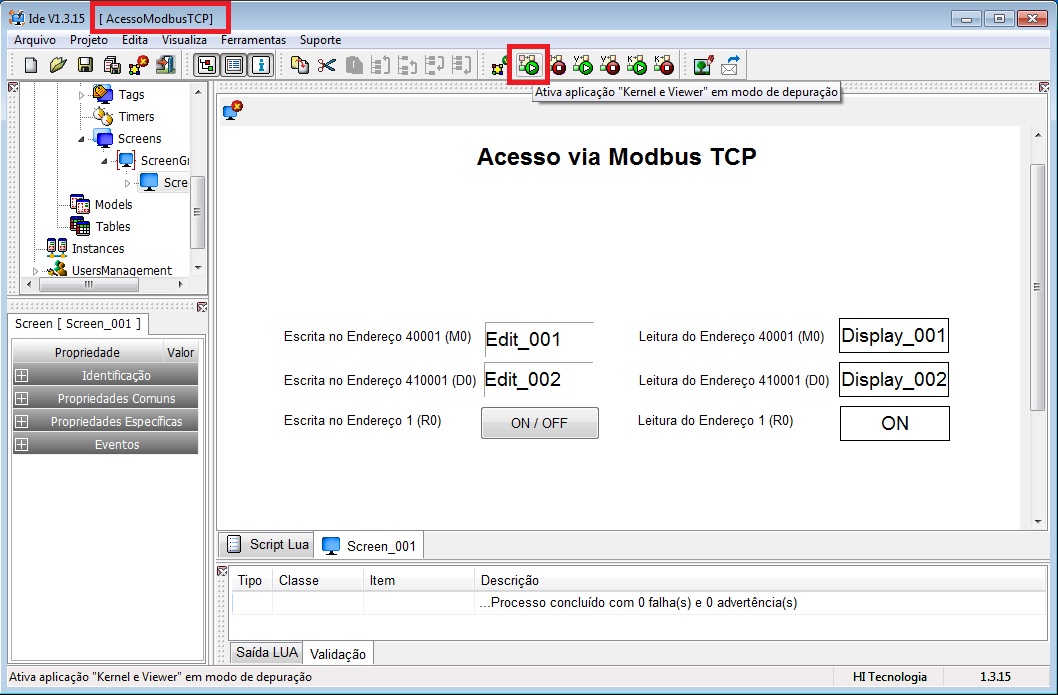Click the copy icon in the toolbar
The image size is (1058, 695).
[x=300, y=65]
